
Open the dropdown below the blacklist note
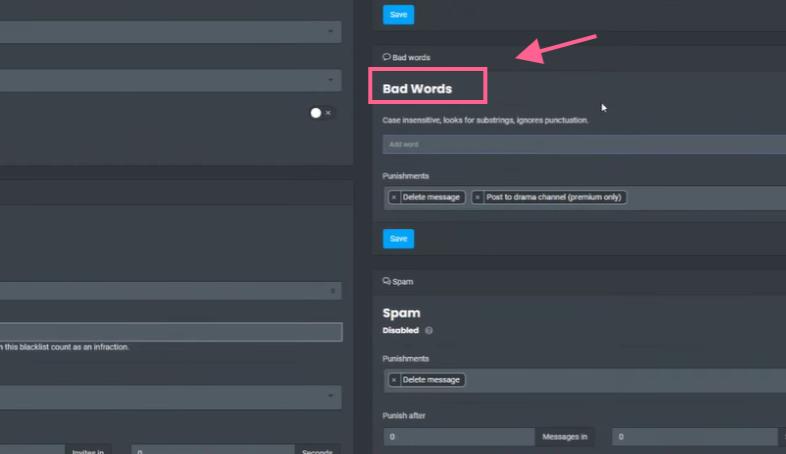170,397
